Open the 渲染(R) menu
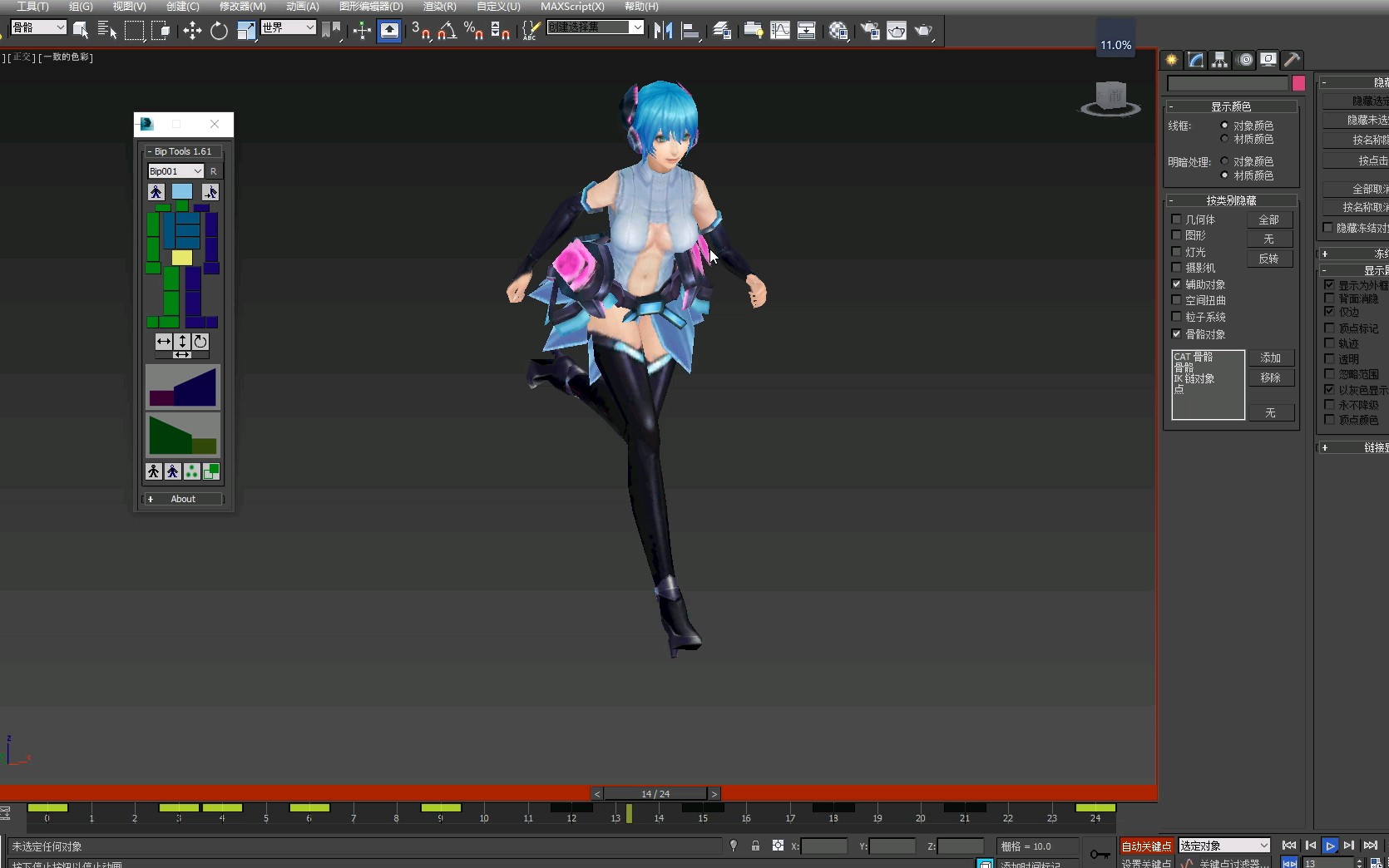This screenshot has width=1389, height=868. [440, 6]
